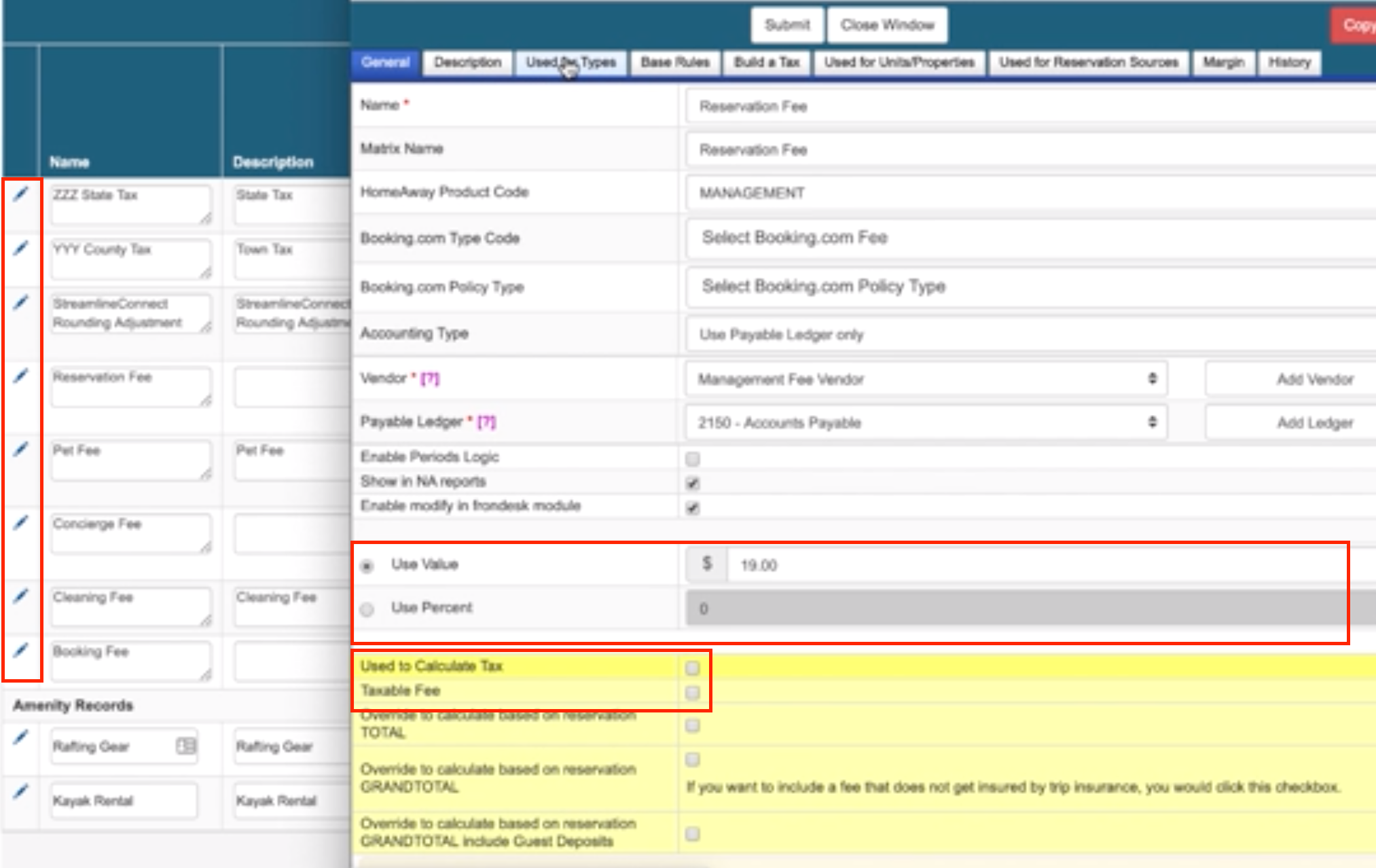Click pencil icon for Rafting Gear amenity
The image size is (1376, 868).
(x=21, y=738)
